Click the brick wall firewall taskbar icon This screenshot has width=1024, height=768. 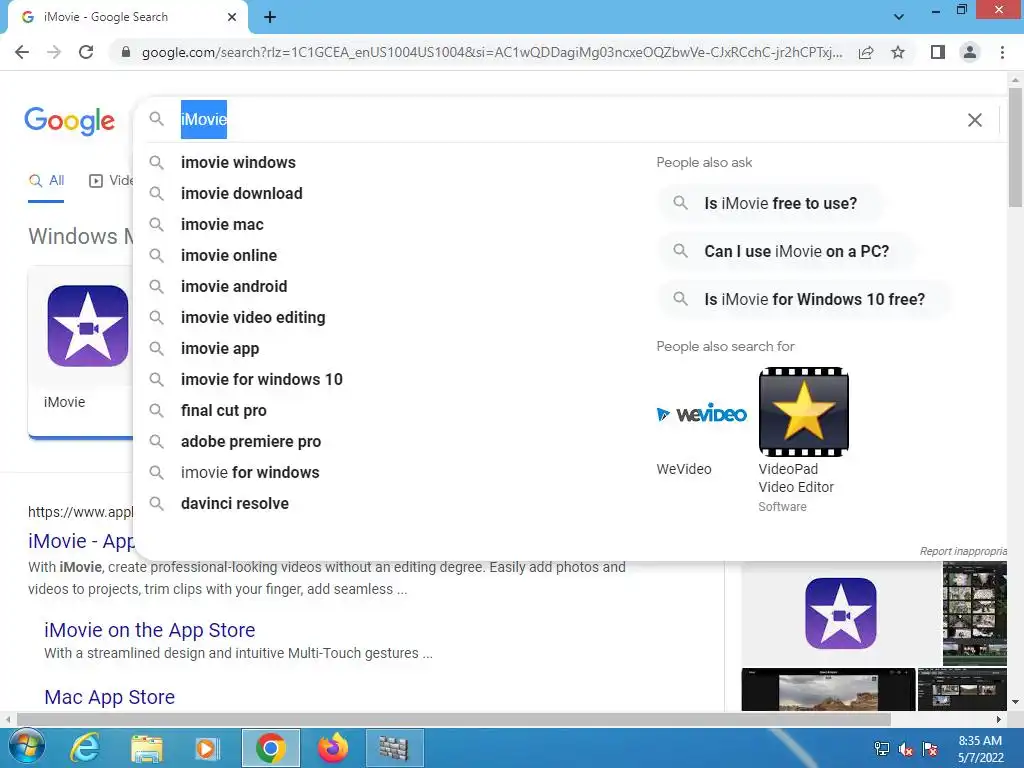tap(394, 748)
